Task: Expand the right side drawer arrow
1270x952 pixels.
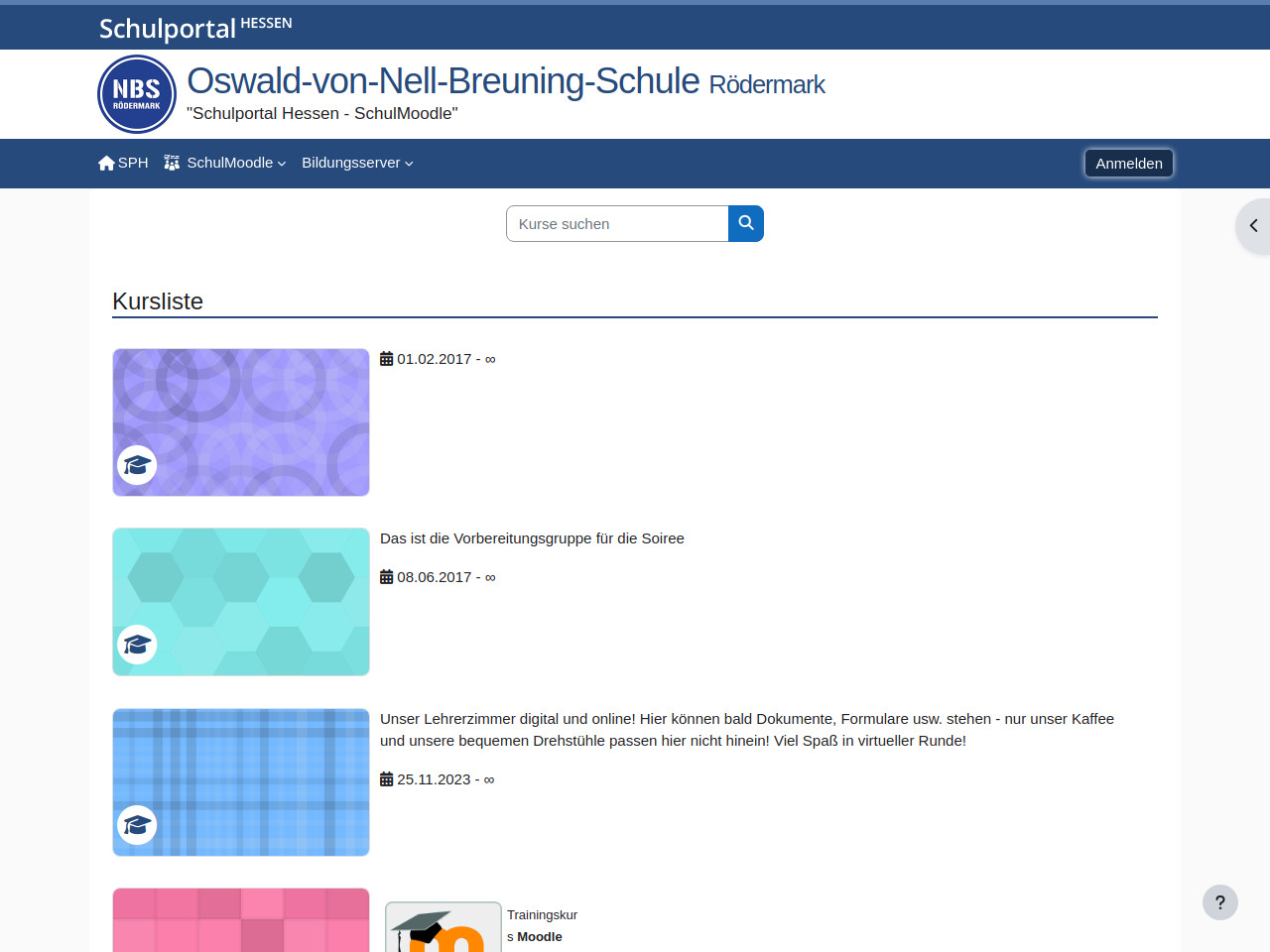Action: (1253, 226)
